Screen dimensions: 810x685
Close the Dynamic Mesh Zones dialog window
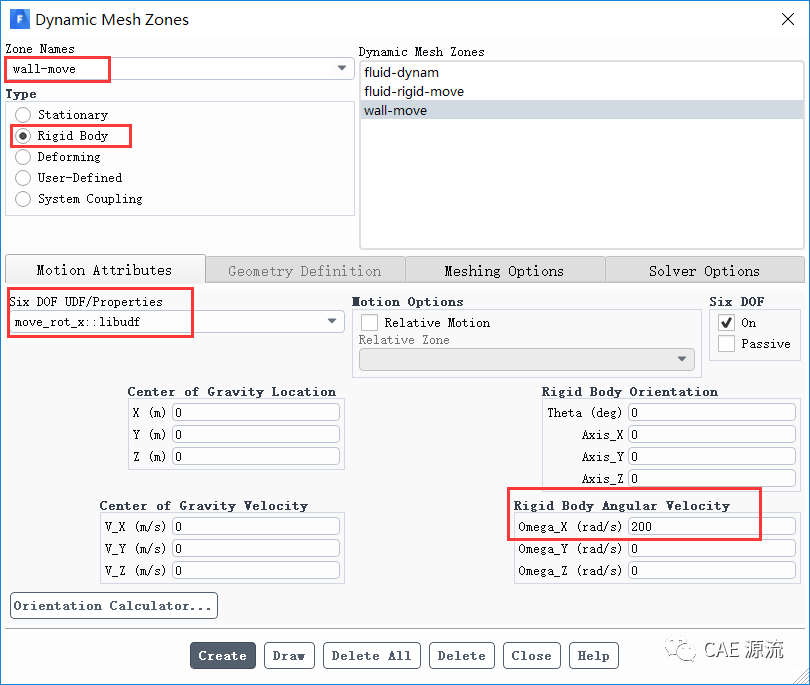786,19
